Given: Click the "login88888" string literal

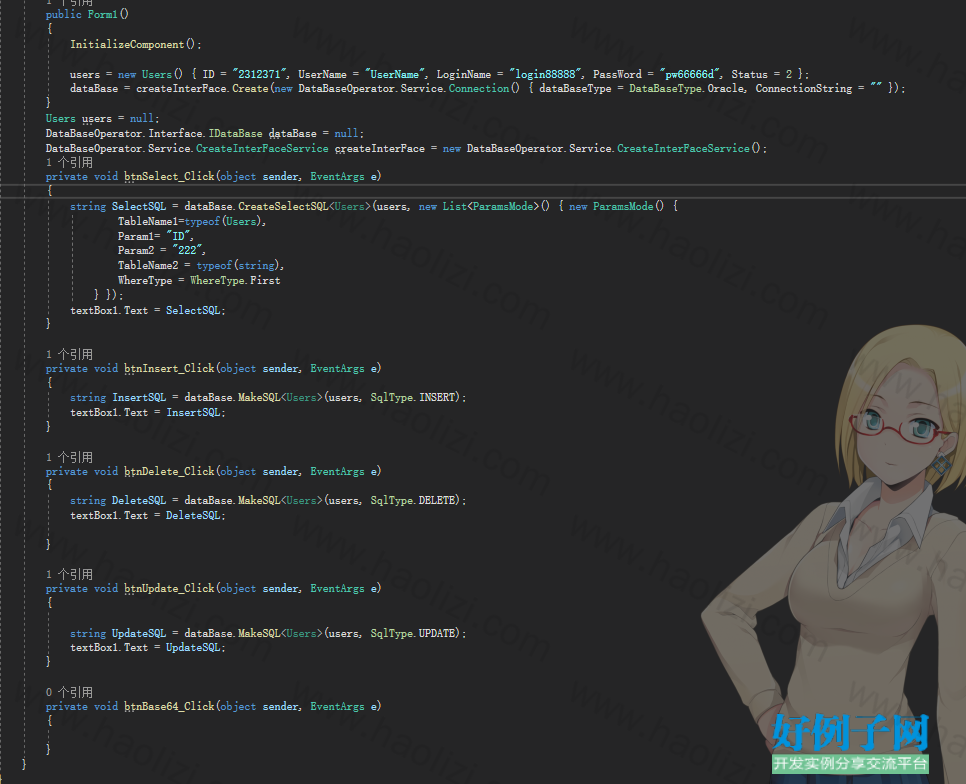Looking at the screenshot, I should coord(546,74).
